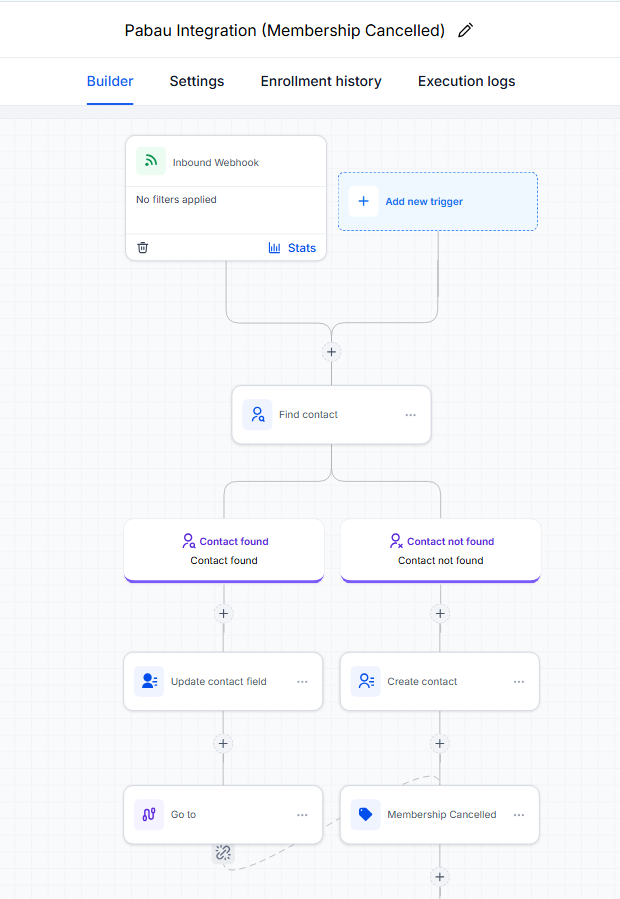The height and width of the screenshot is (899, 620).
Task: Click the Stats bar chart icon
Action: tap(274, 248)
